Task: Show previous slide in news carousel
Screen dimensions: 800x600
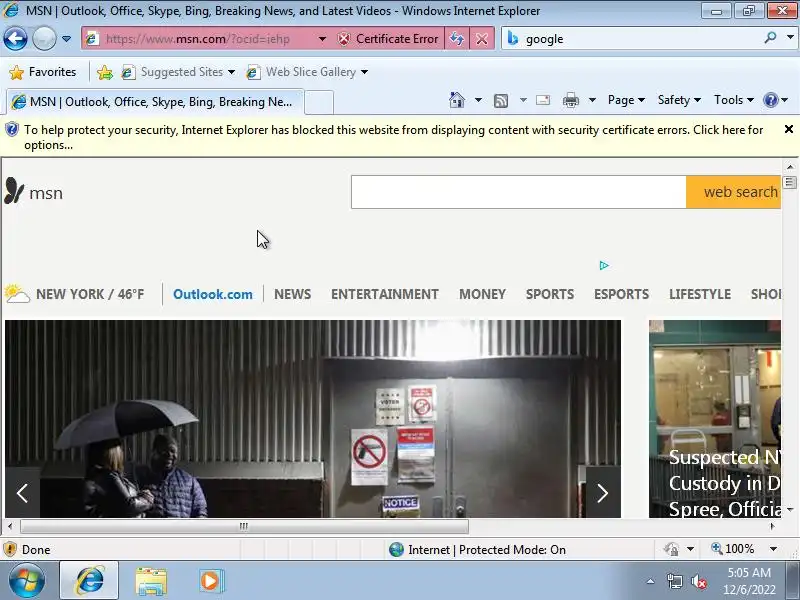Action: pos(22,493)
